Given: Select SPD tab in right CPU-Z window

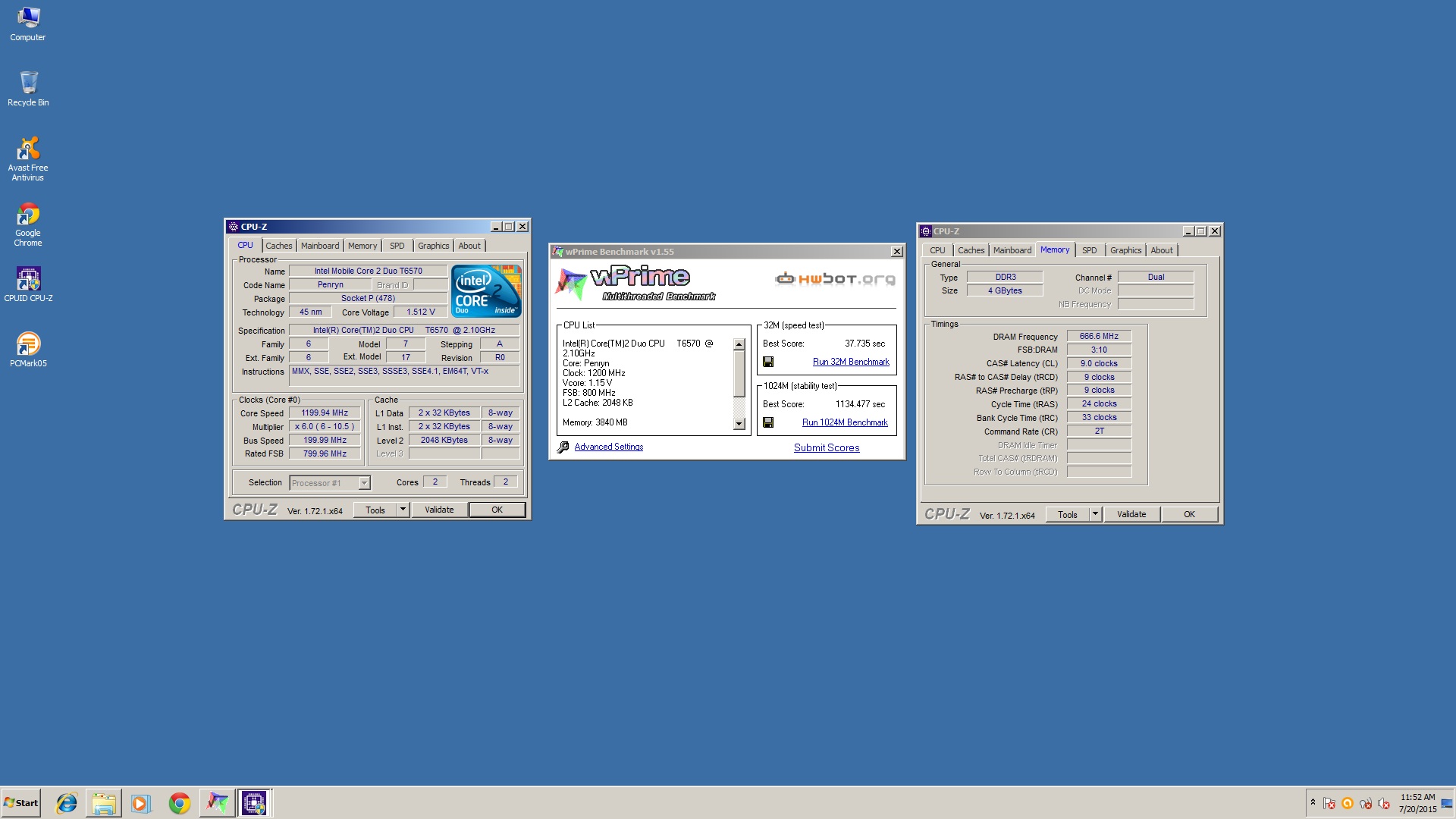Looking at the screenshot, I should coord(1090,251).
